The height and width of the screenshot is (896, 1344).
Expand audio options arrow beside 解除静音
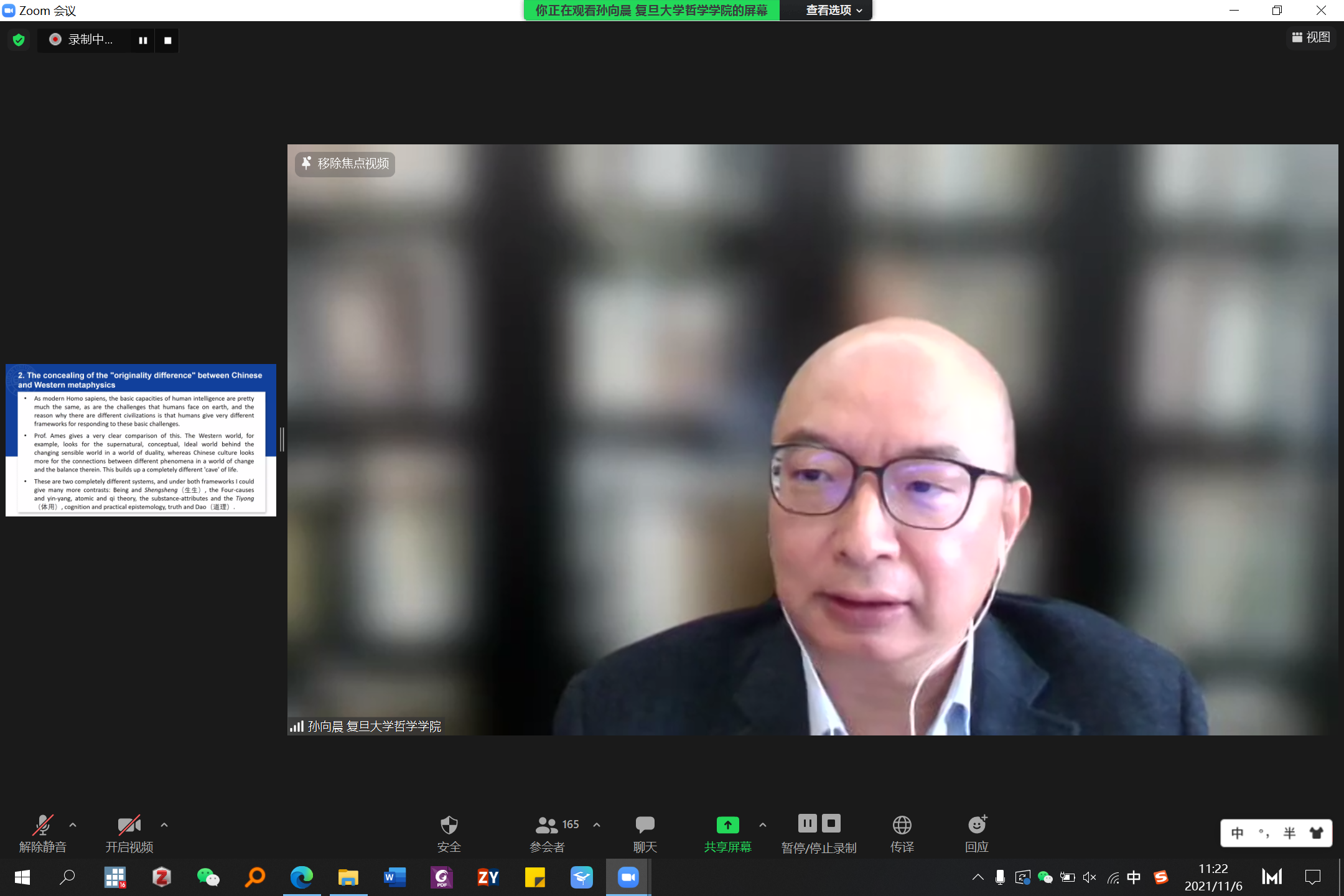click(x=73, y=825)
